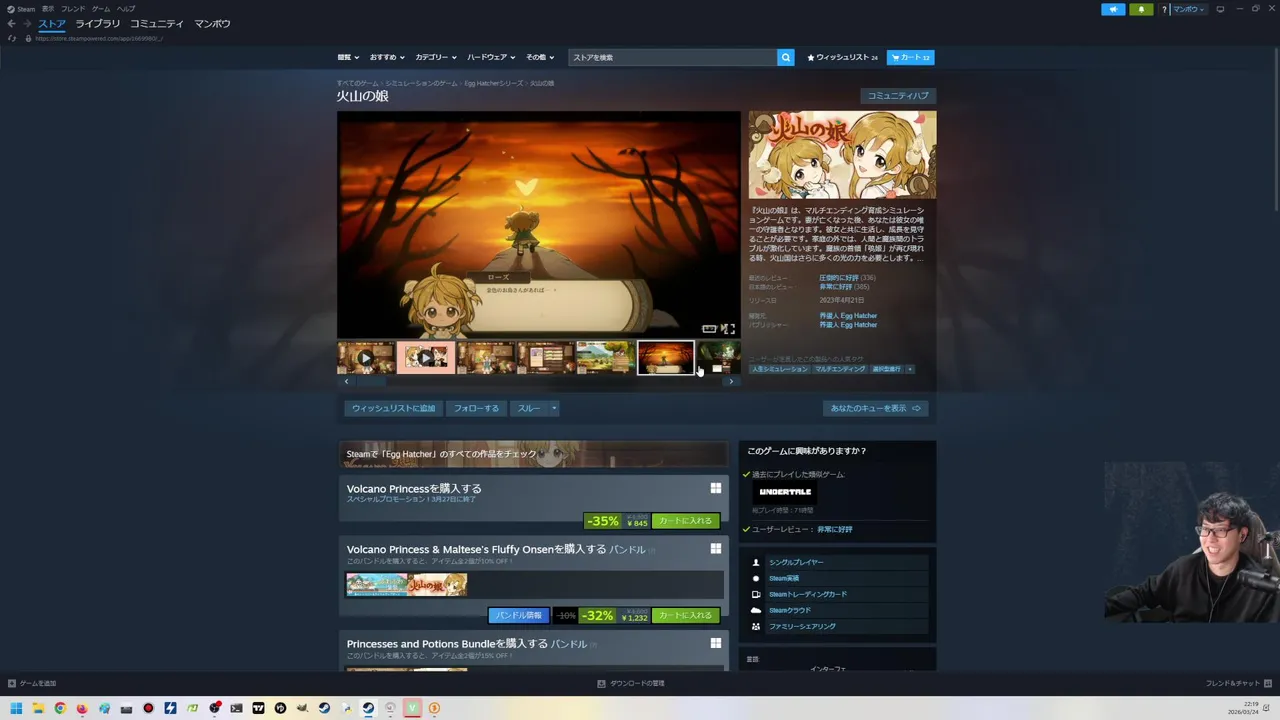
Task: Add Fluffy Onsen bundle to cart at ¥1,232
Action: [685, 615]
